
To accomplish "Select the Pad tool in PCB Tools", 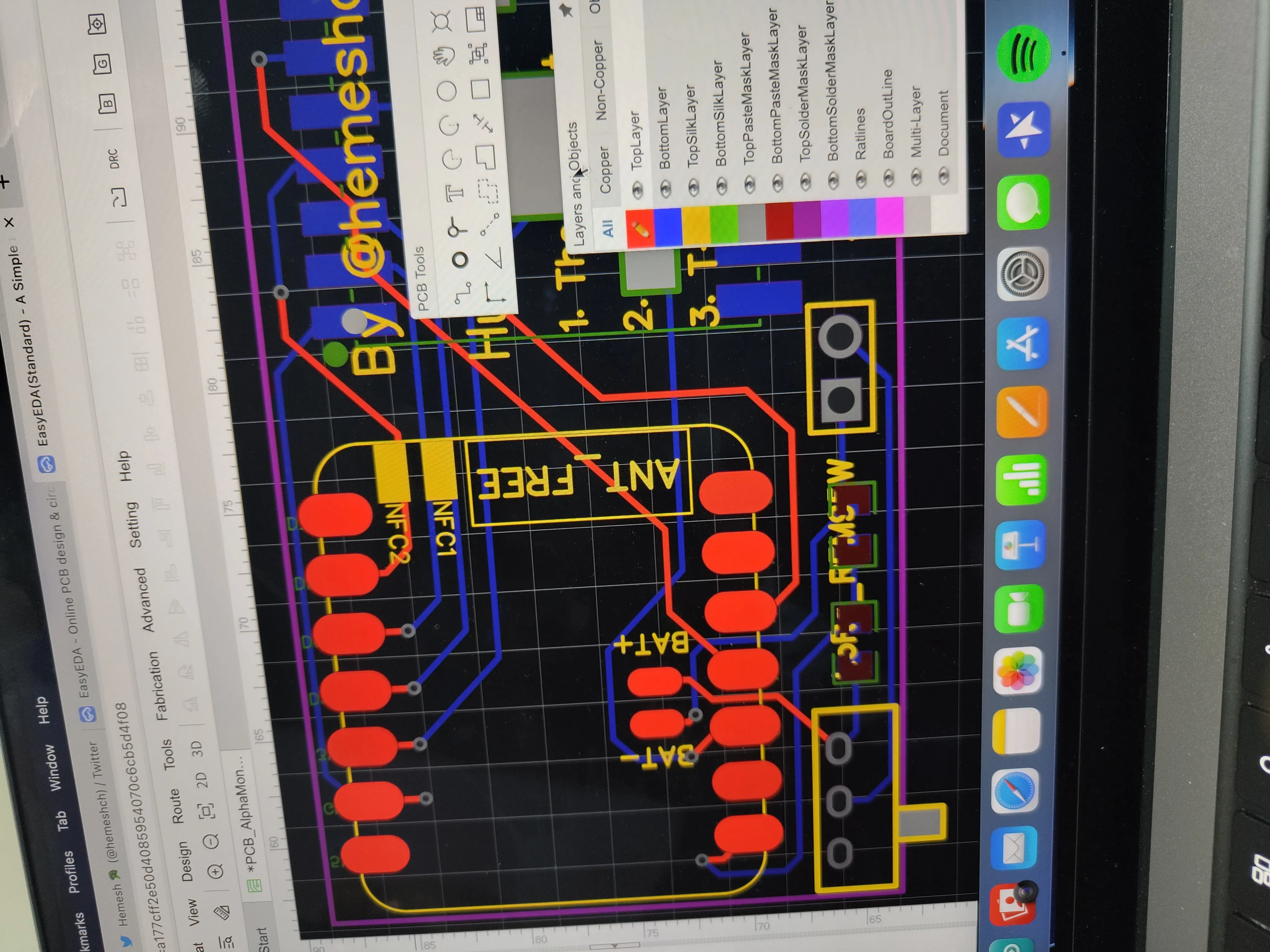I will [459, 261].
